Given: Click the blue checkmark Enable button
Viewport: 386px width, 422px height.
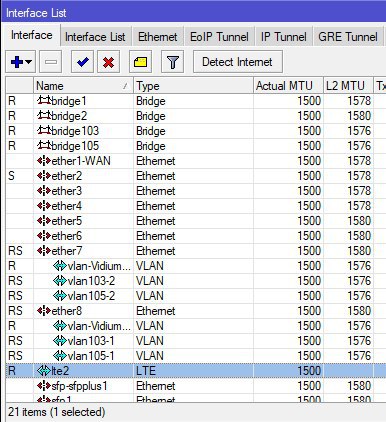Looking at the screenshot, I should [x=82, y=62].
